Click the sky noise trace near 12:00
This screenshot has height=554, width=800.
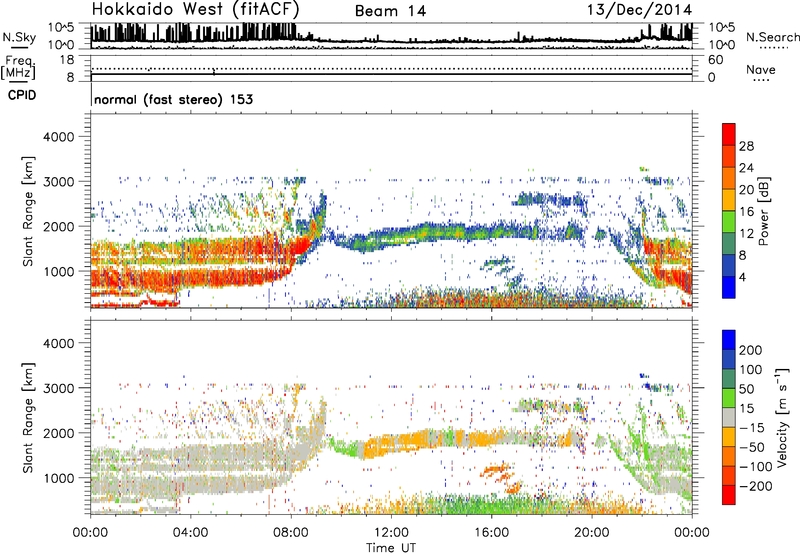[391, 41]
